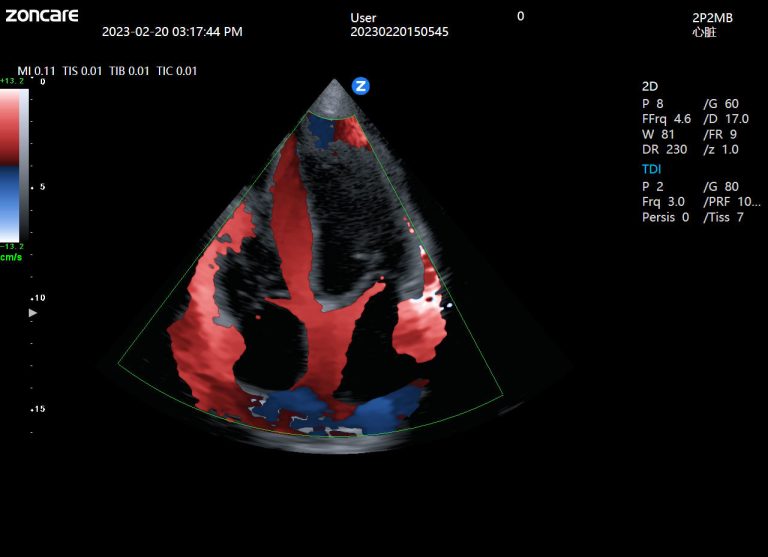Click the DR 230 dynamic range parameter
Viewport: 768px width, 557px height.
(x=664, y=150)
